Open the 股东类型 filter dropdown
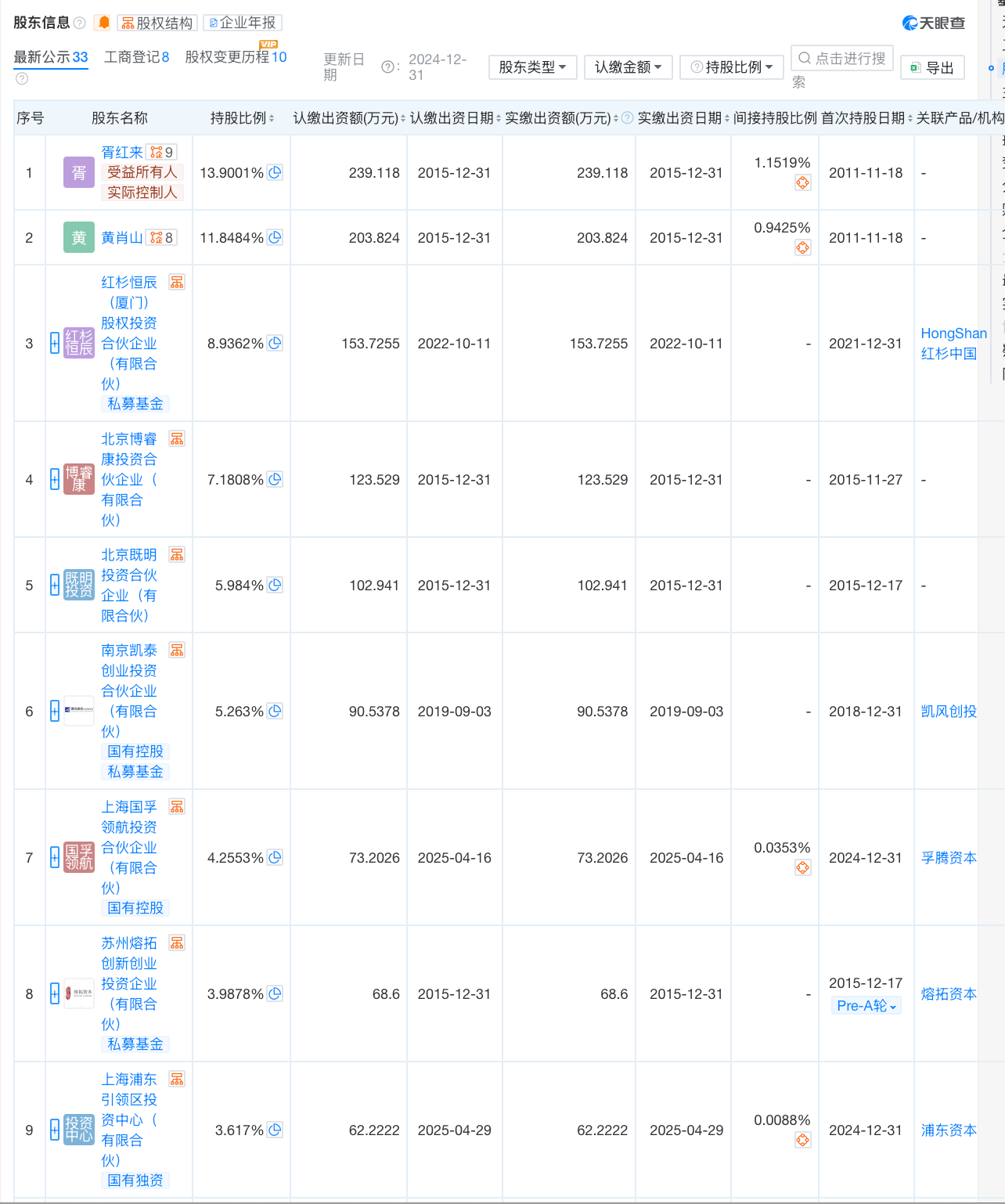The image size is (1005, 1204). [532, 67]
